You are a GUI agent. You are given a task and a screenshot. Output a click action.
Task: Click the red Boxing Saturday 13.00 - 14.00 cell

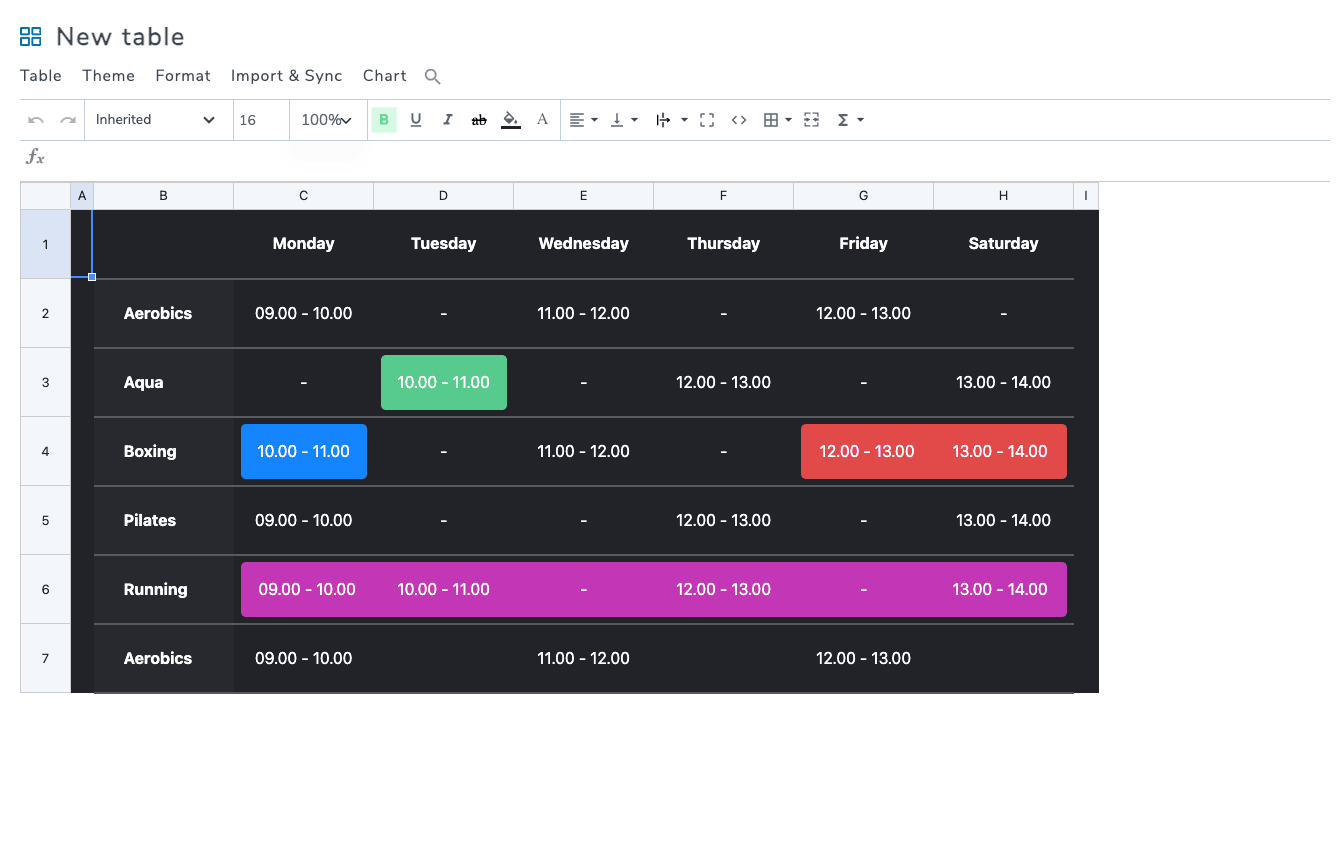1000,451
